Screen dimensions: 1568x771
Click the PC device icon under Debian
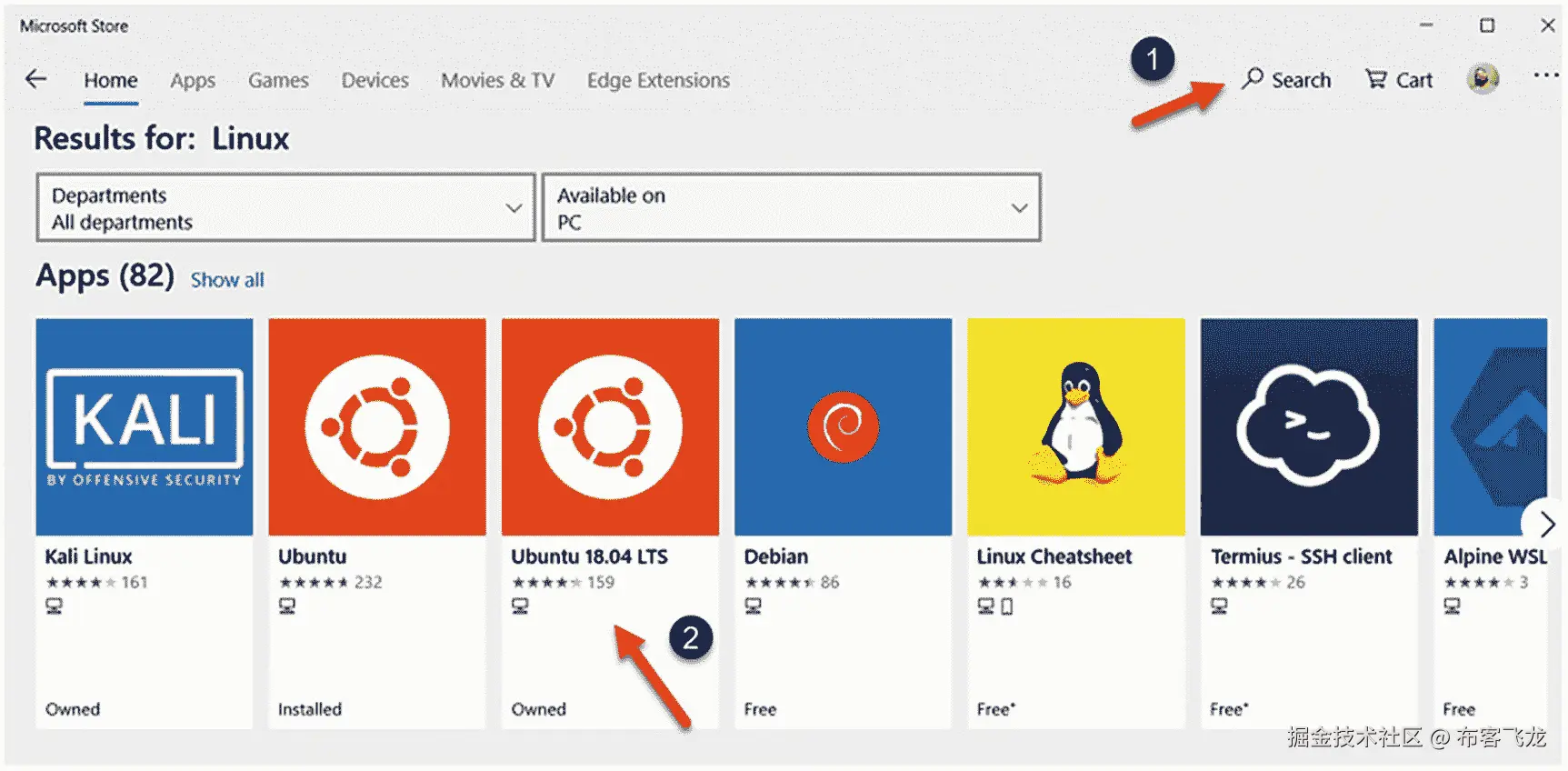754,606
